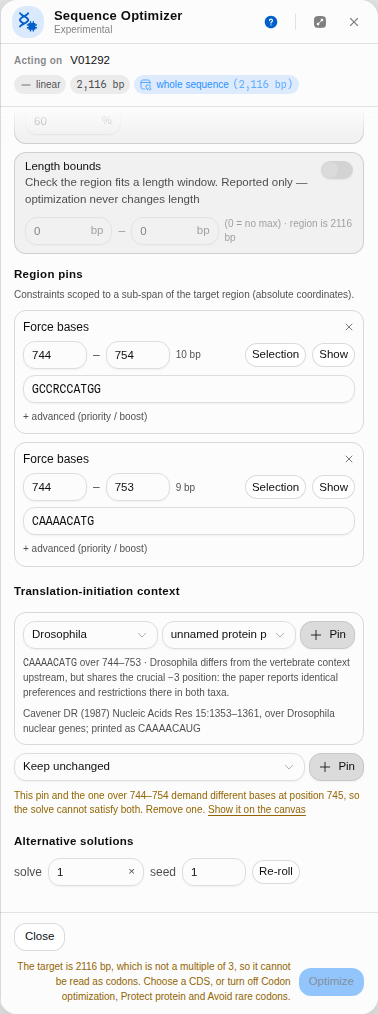Toggle the Length bounds switch

click(x=337, y=170)
